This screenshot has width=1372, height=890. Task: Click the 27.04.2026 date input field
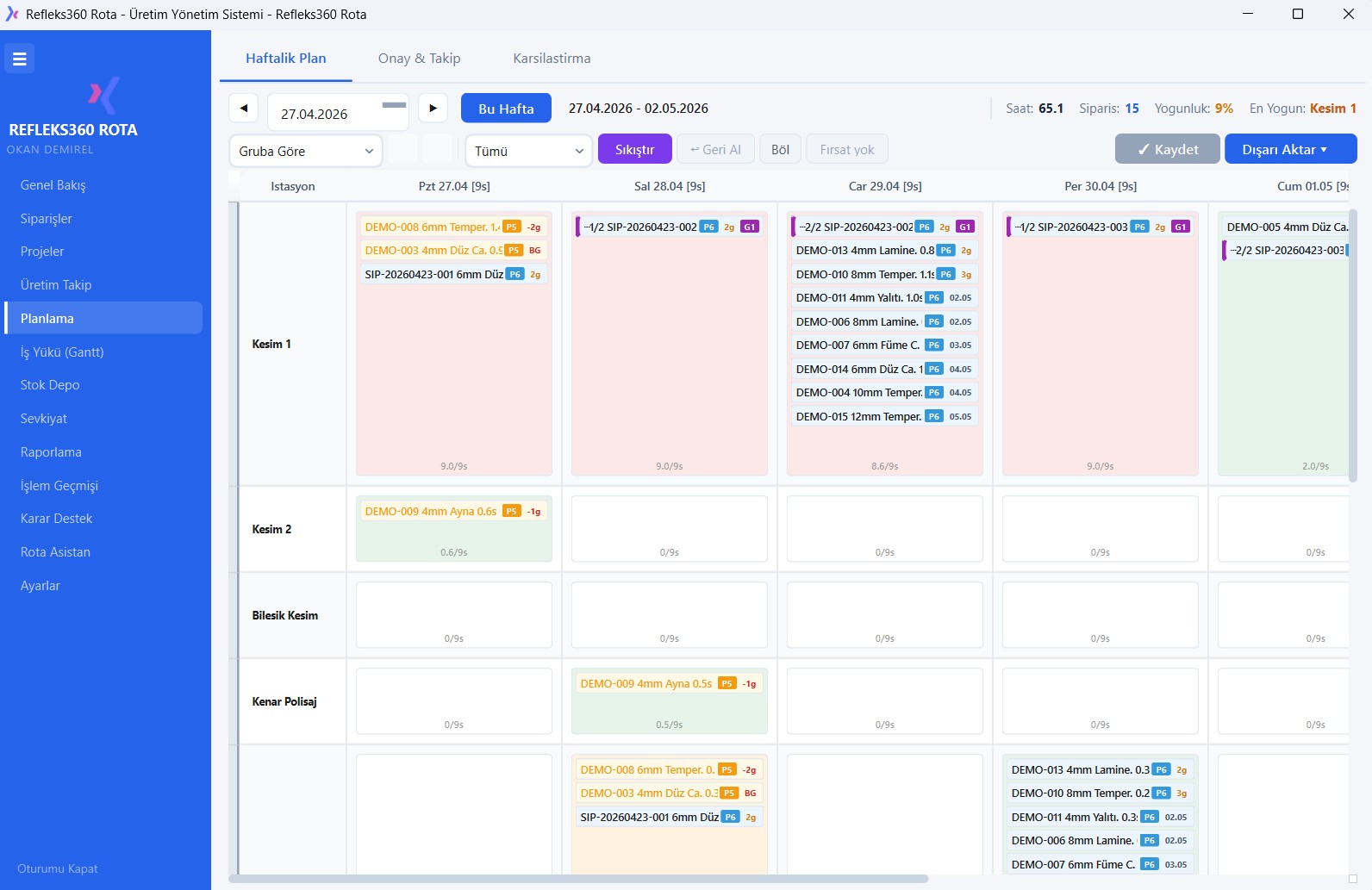pyautogui.click(x=323, y=114)
